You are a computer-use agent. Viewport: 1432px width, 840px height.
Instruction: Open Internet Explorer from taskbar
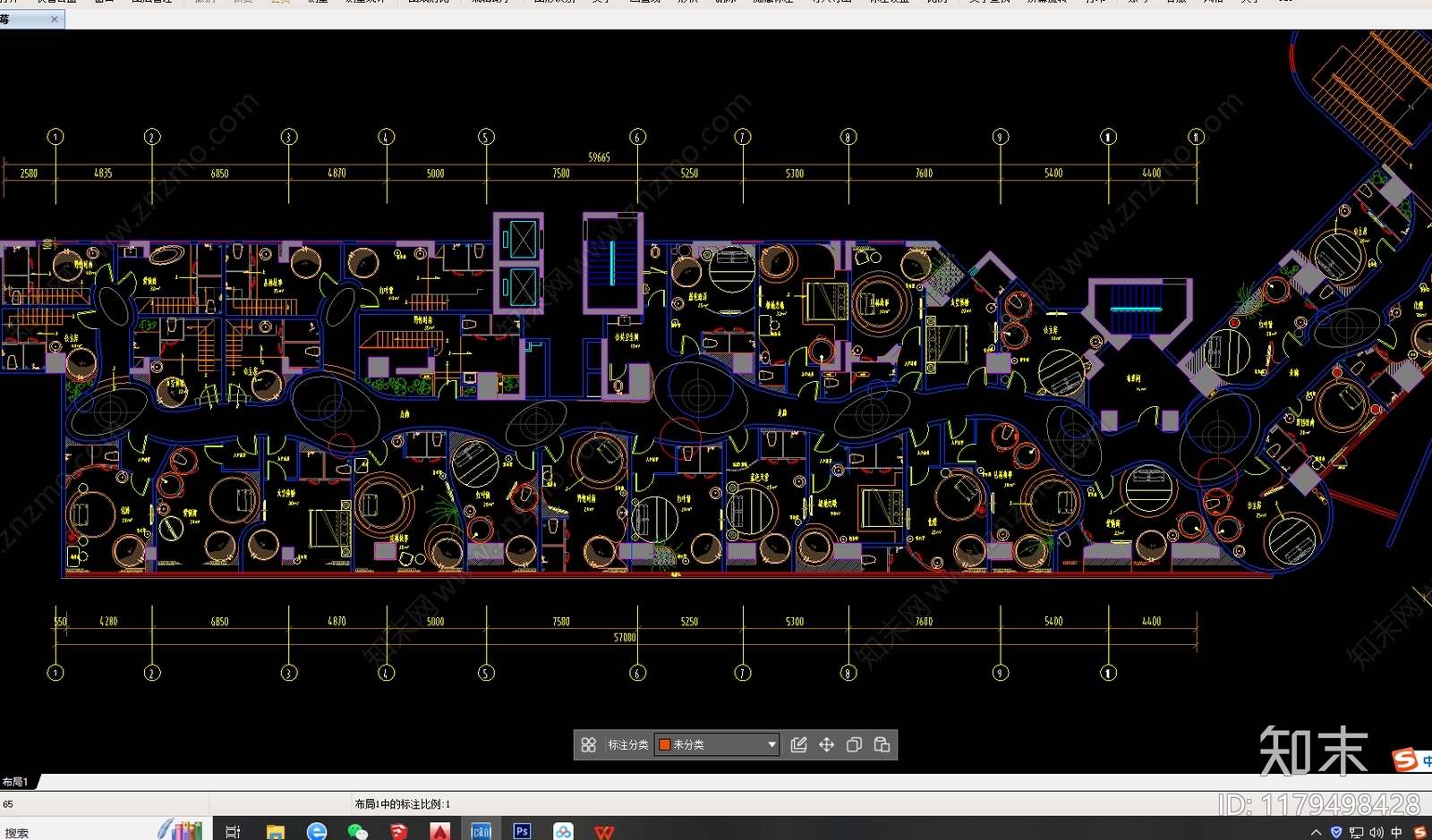coord(316,832)
